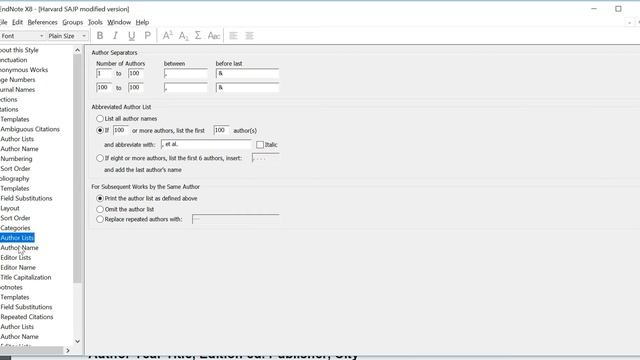
Task: Toggle bold formatting with the B icon
Action: [x=100, y=36]
